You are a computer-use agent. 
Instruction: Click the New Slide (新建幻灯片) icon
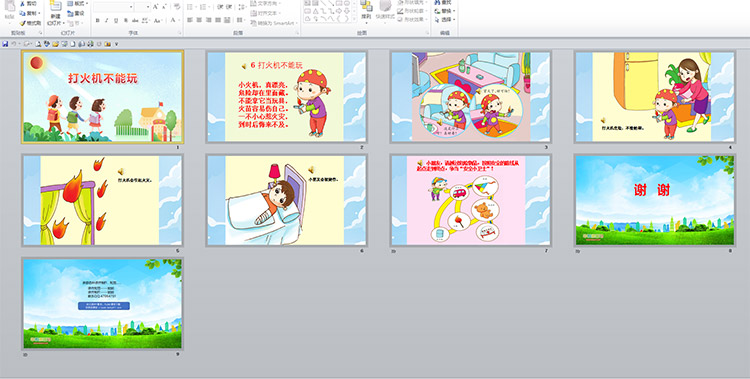click(55, 6)
